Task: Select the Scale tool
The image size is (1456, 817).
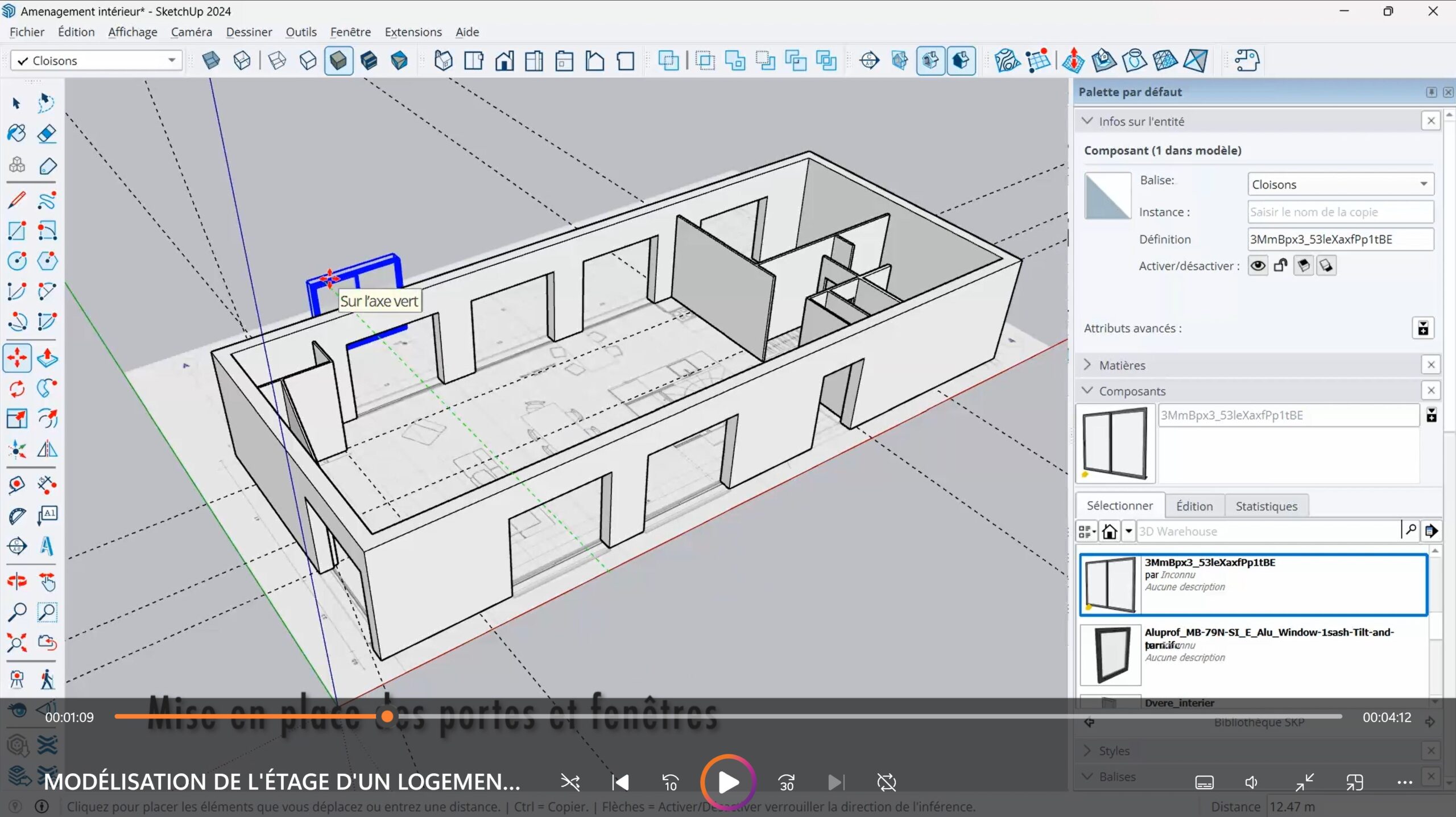Action: click(x=16, y=419)
